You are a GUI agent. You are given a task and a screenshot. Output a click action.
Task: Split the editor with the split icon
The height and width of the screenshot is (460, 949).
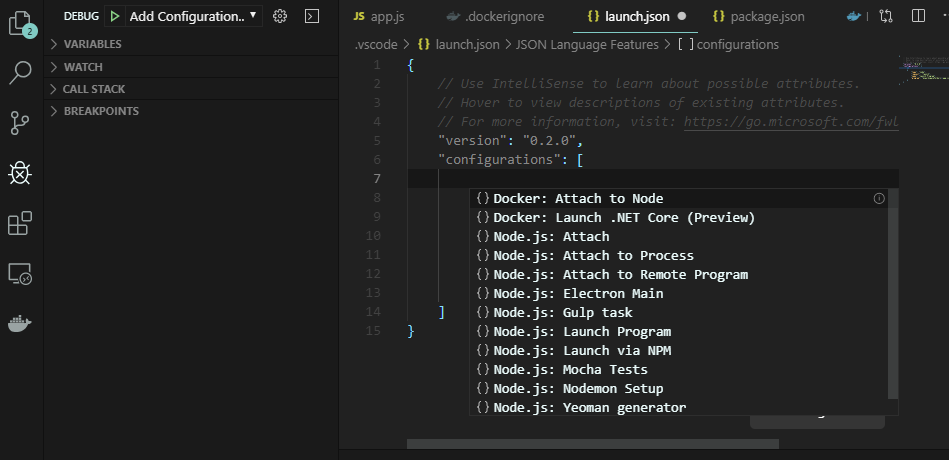[x=918, y=16]
